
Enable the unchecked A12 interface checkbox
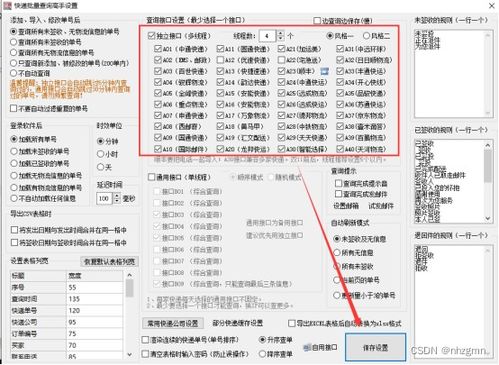220,60
